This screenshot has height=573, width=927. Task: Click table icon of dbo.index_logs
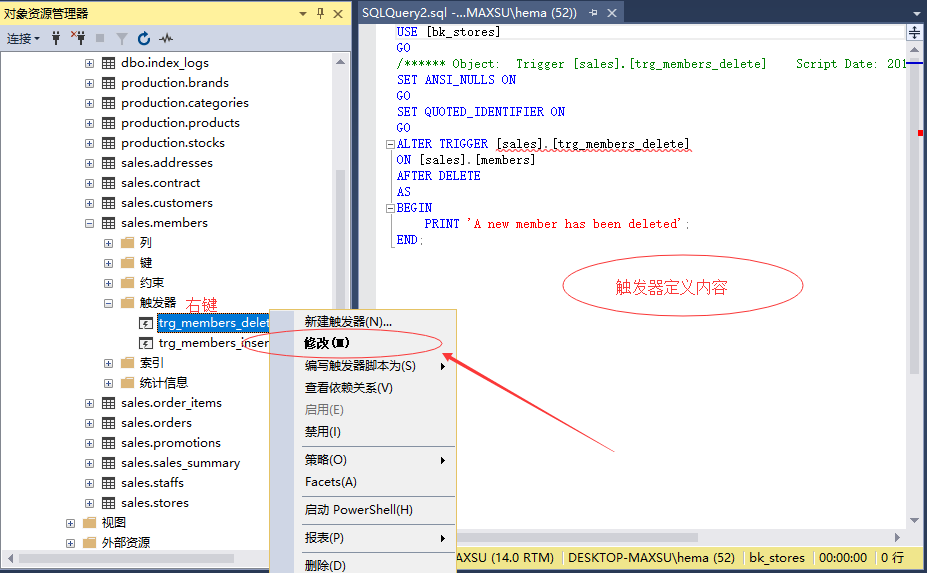pos(109,63)
